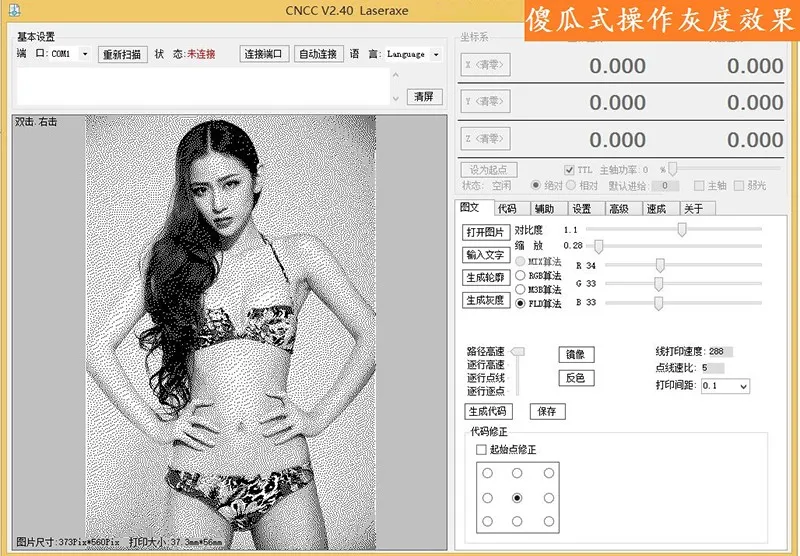Click the Z 清零 zero button
Image resolution: width=800 pixels, height=556 pixels.
click(485, 138)
